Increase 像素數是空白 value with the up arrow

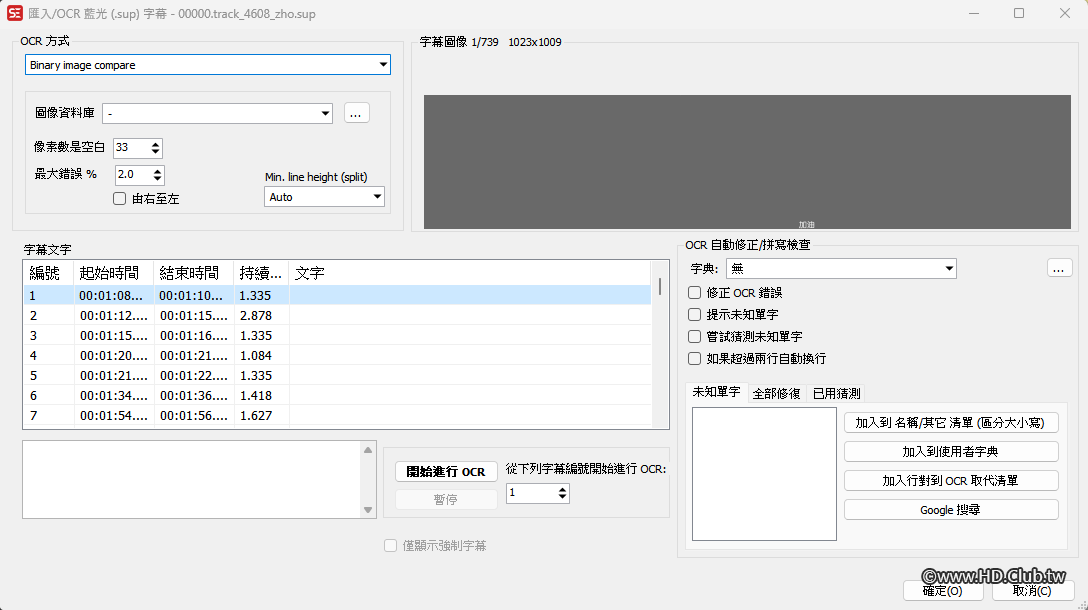click(x=157, y=143)
